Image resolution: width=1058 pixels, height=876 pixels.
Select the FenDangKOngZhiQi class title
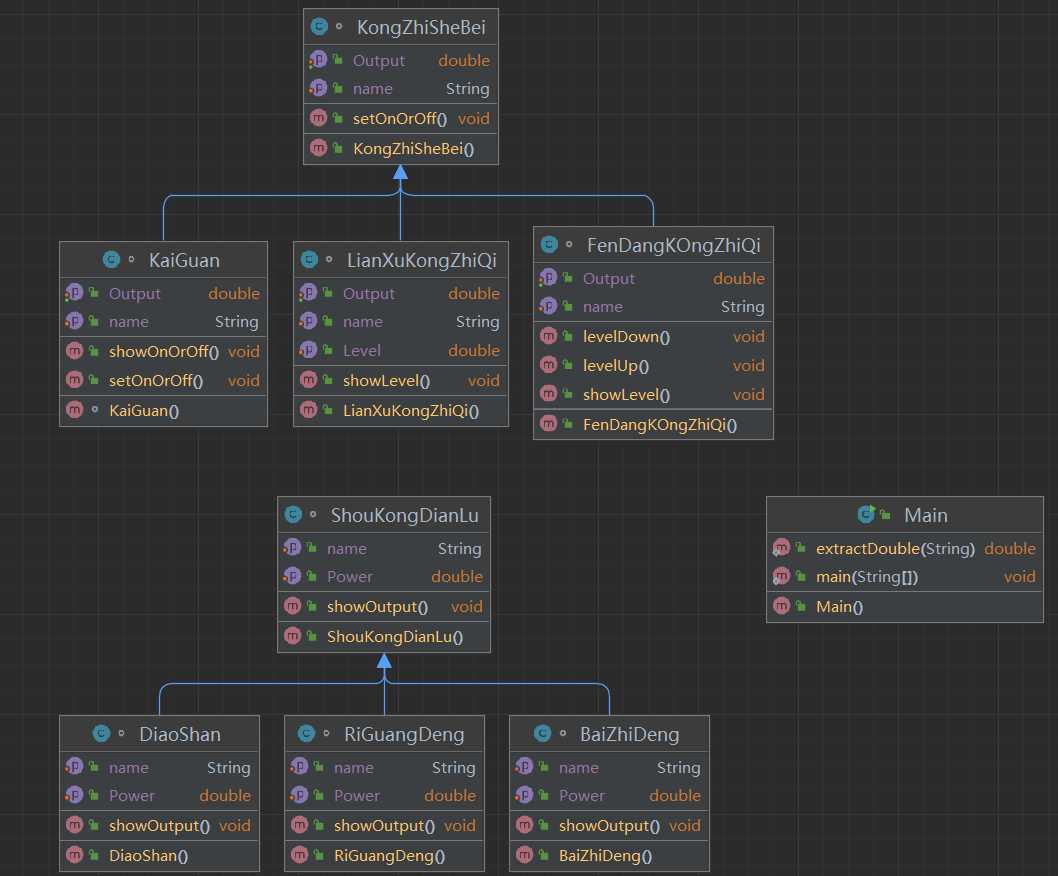click(673, 245)
